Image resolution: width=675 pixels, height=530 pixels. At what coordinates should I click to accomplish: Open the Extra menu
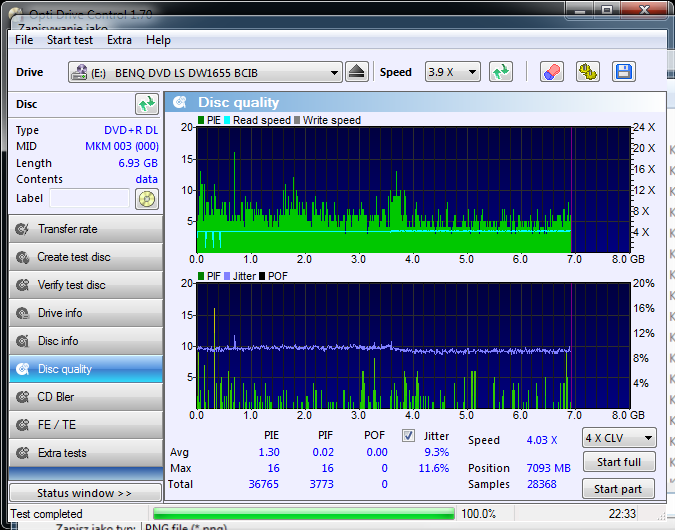click(119, 40)
